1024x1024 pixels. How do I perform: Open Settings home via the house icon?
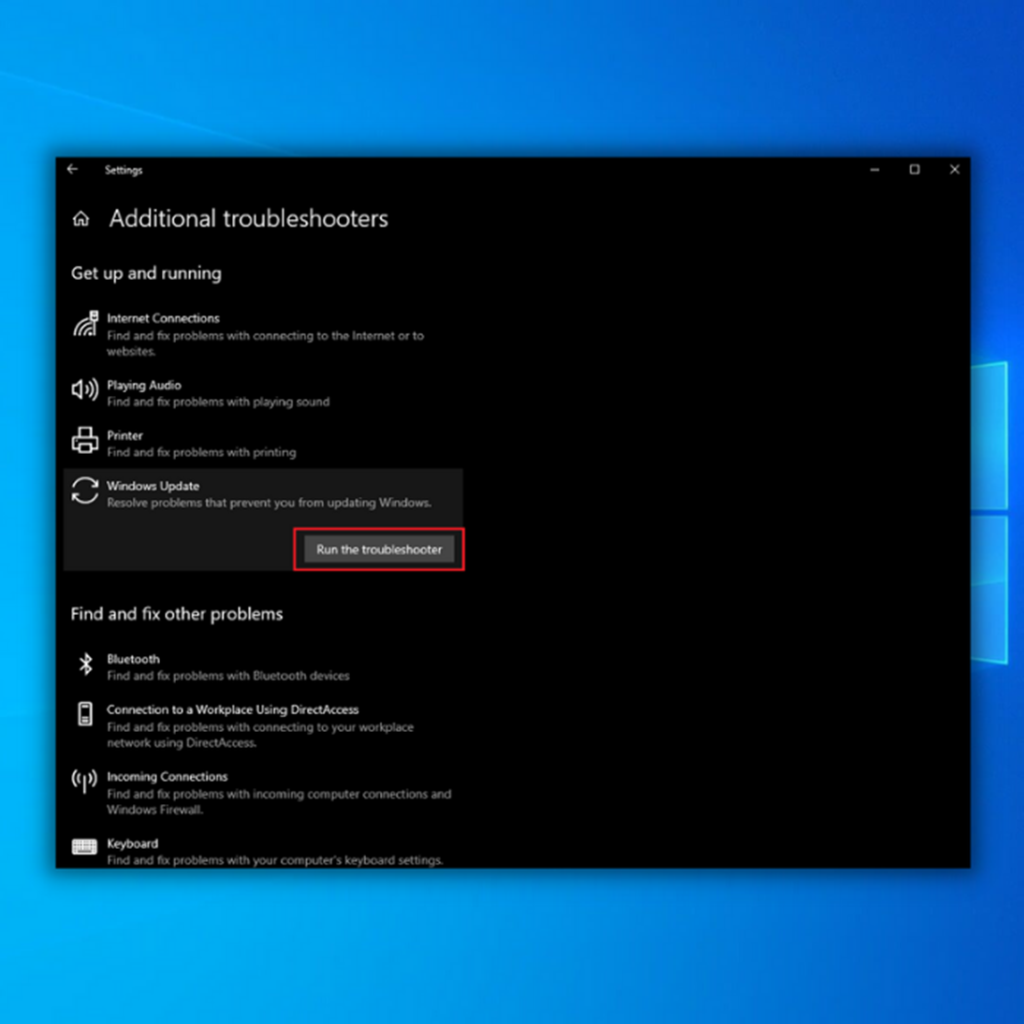pyautogui.click(x=81, y=219)
